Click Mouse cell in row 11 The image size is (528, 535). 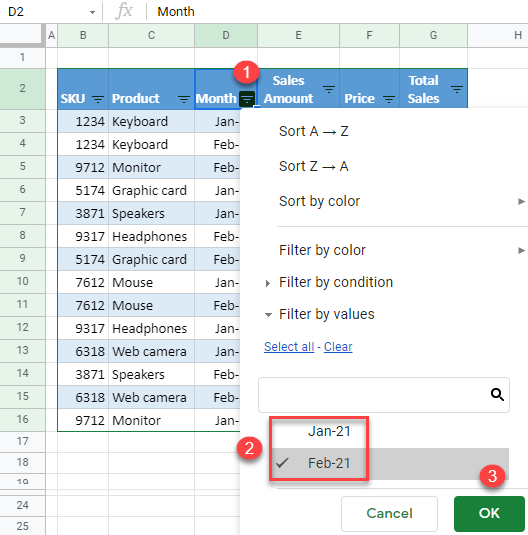pyautogui.click(x=152, y=305)
